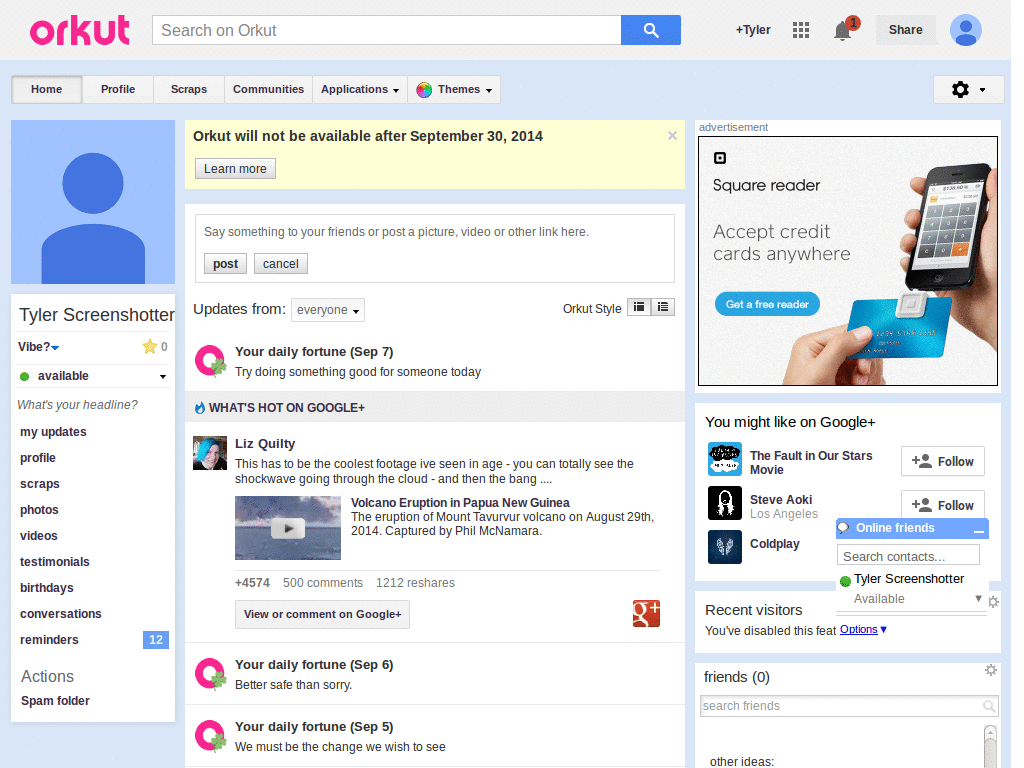Open the Scraps tab
Viewport: 1024px width, 768px height.
pyautogui.click(x=189, y=89)
